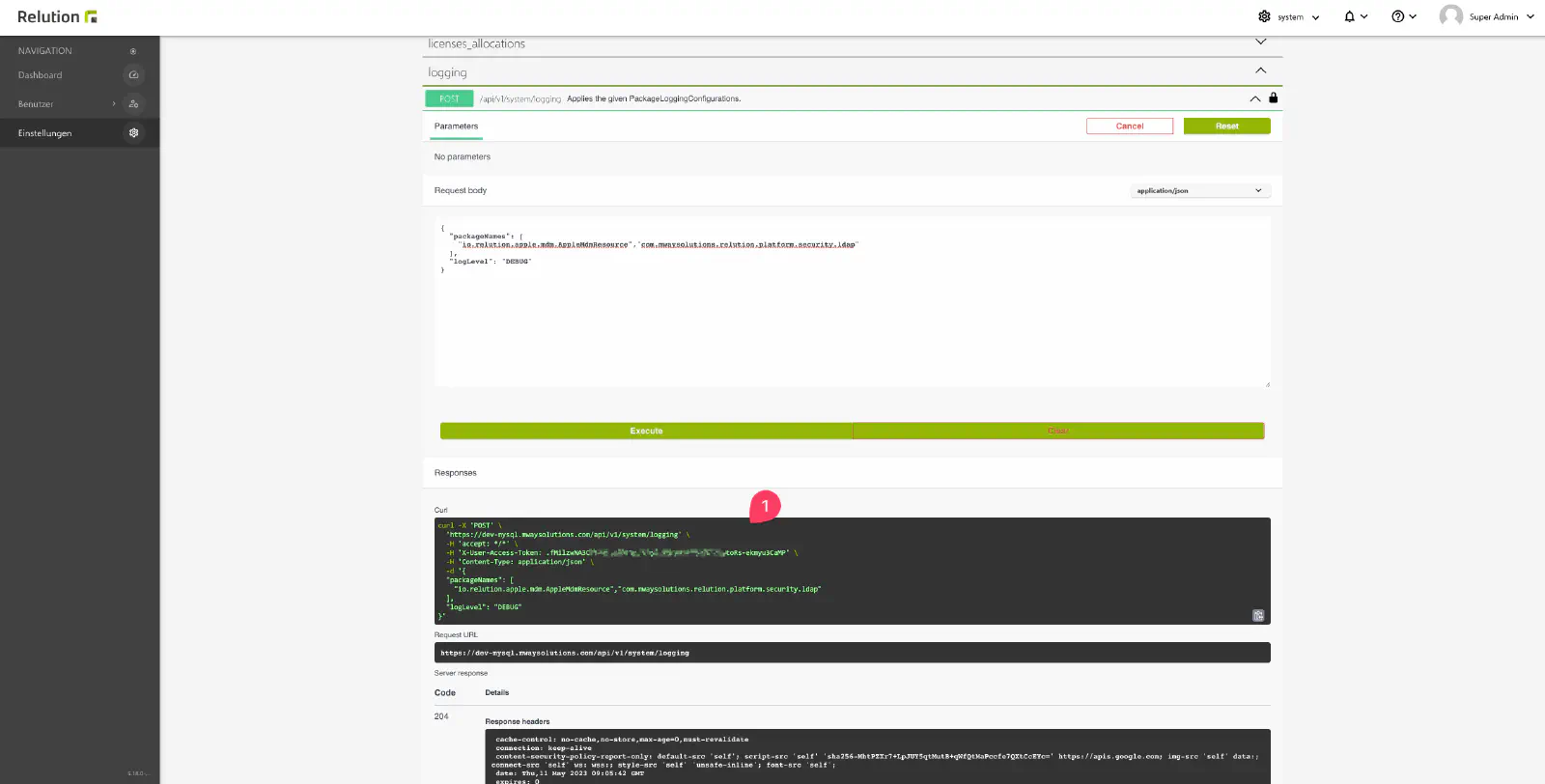Switch to the Parameters tab
This screenshot has height=784, width=1545.
(x=456, y=126)
